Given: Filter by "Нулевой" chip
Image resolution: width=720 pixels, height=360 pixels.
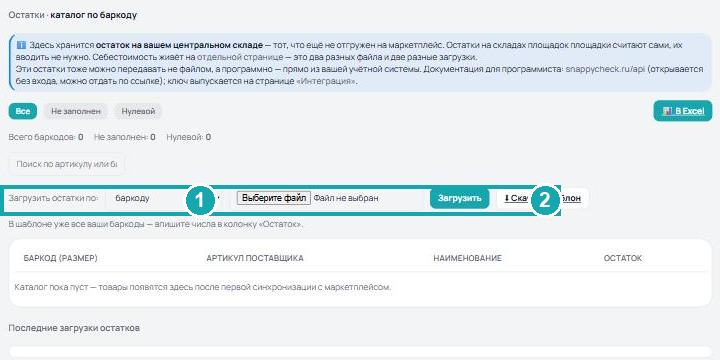Looking at the screenshot, I should [138, 111].
